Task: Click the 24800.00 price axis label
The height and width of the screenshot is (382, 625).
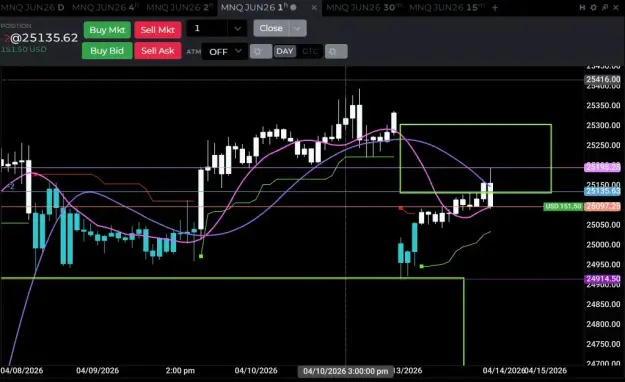Action: coord(603,324)
